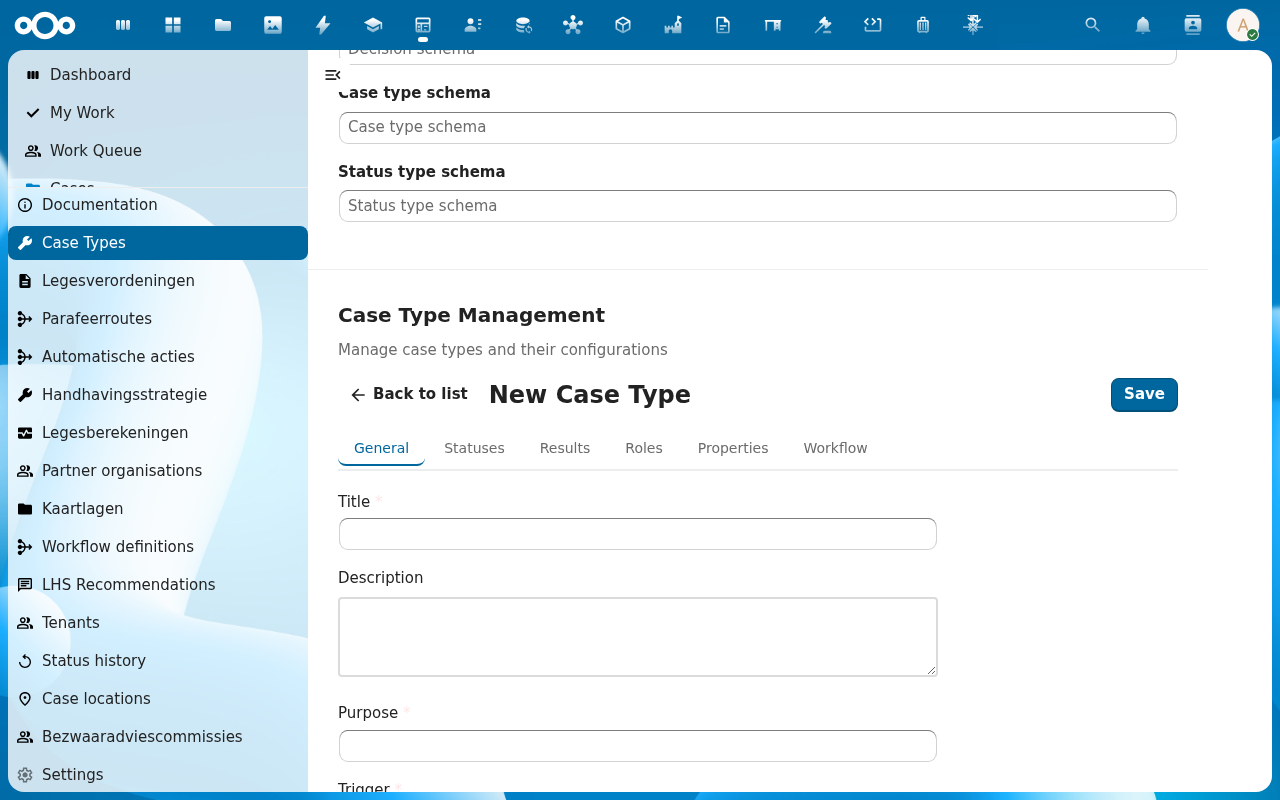
Task: Open the document page icon in top bar
Action: 723,25
